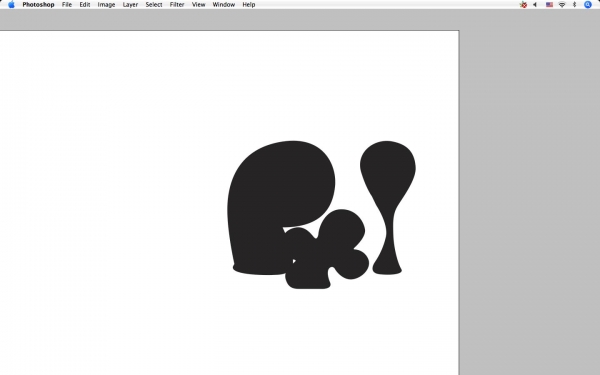Open the Bluetooth status menu
Screen dimensions: 600x375
(574, 5)
